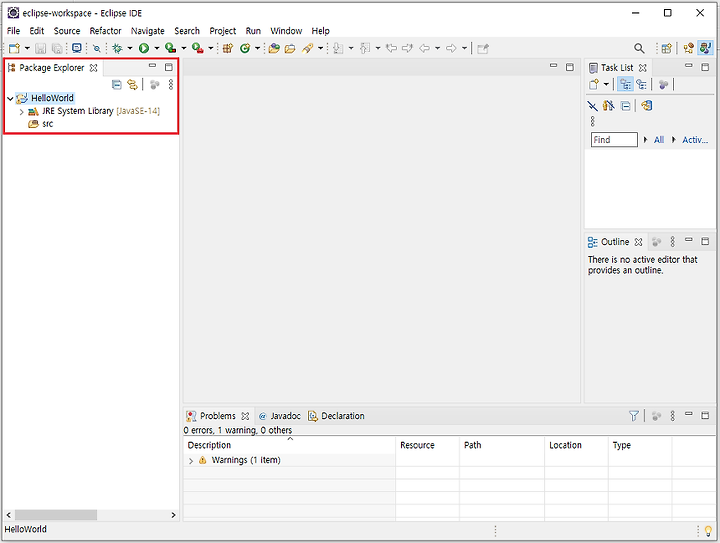Viewport: 720px width, 543px height.
Task: Click the light bulb tip icon in status bar
Action: coord(708,531)
